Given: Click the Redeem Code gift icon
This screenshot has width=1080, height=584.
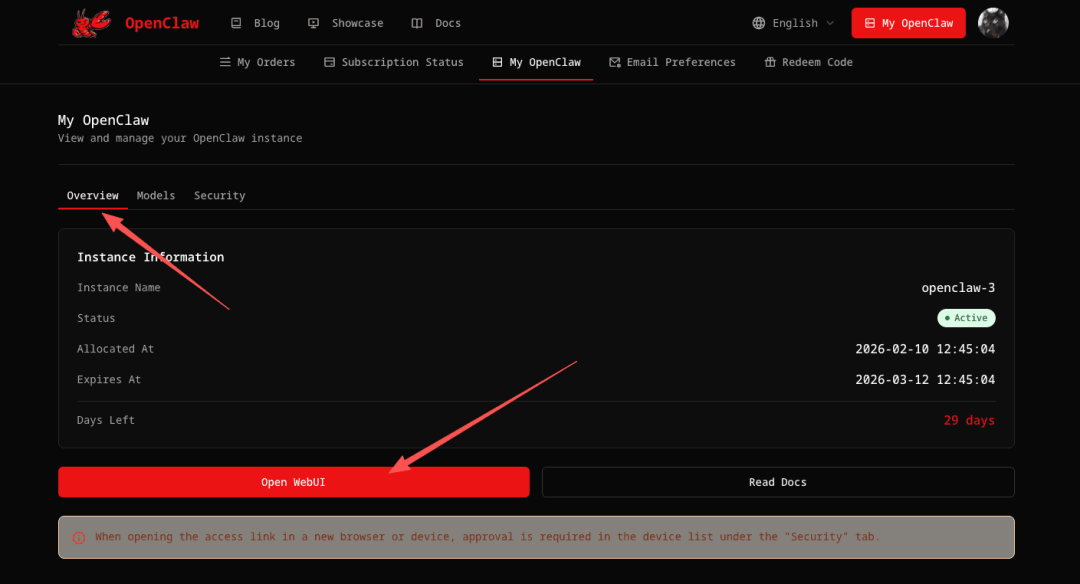Looking at the screenshot, I should tap(770, 62).
